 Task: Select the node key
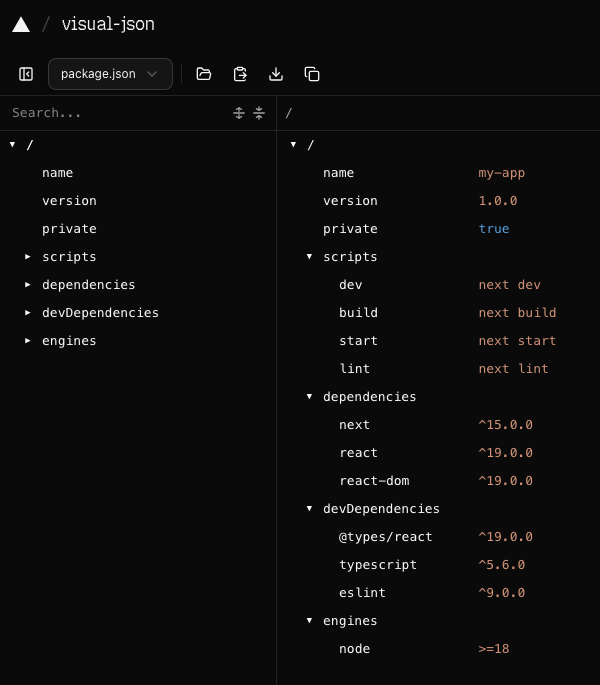[354, 648]
